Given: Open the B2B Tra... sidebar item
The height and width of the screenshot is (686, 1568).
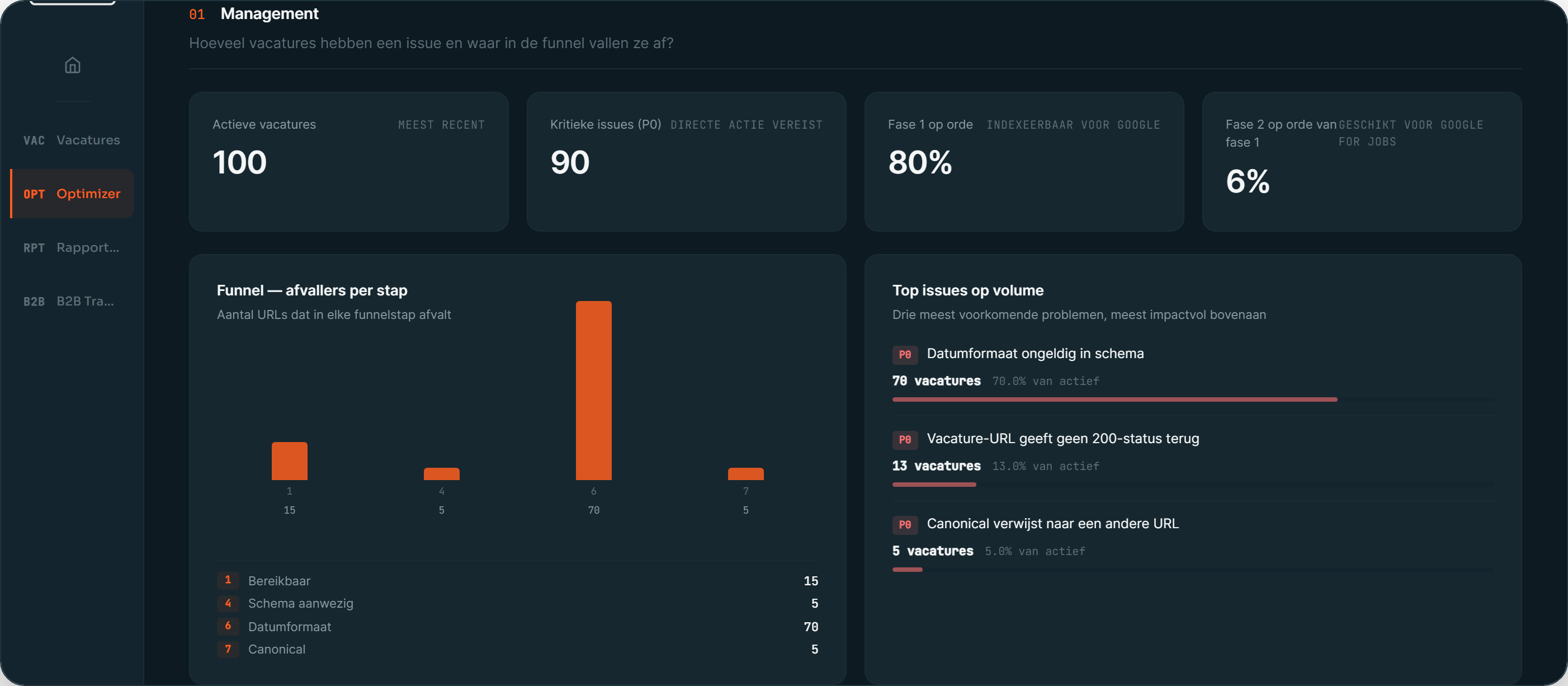Looking at the screenshot, I should tap(72, 301).
